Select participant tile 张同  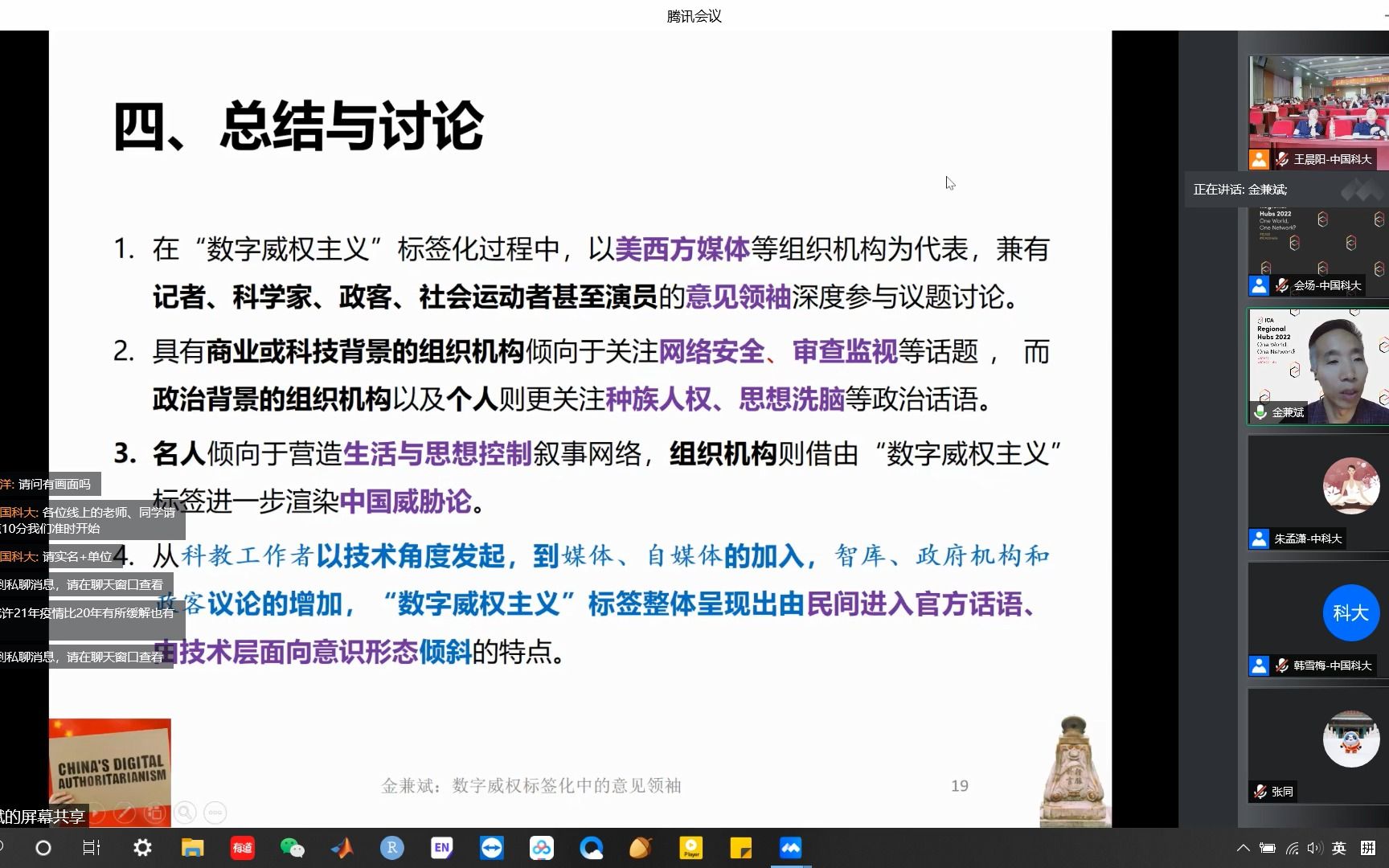(x=1319, y=746)
